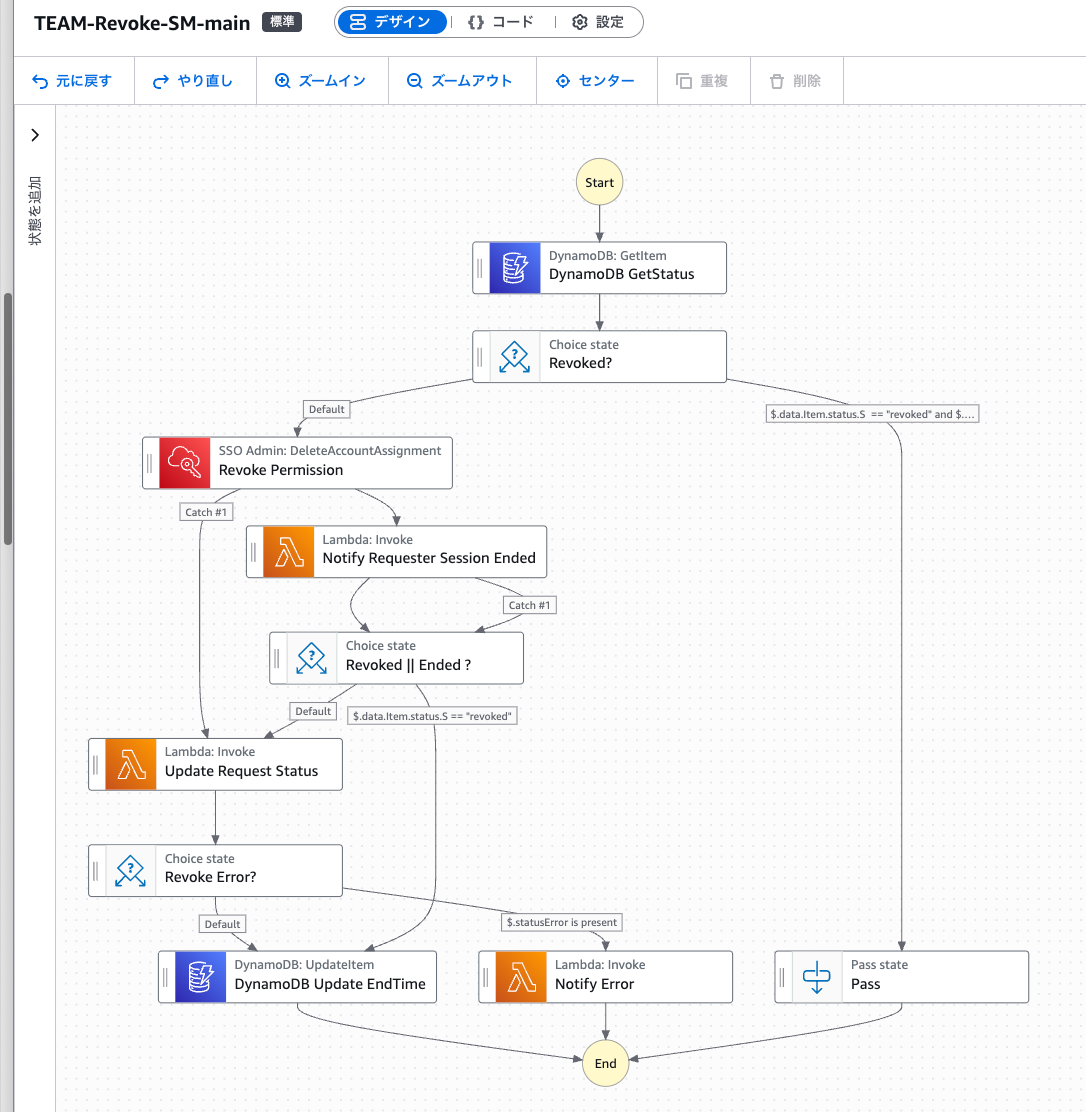Click the Revoke Error? choice state icon
1086x1112 pixels.
[x=131, y=870]
